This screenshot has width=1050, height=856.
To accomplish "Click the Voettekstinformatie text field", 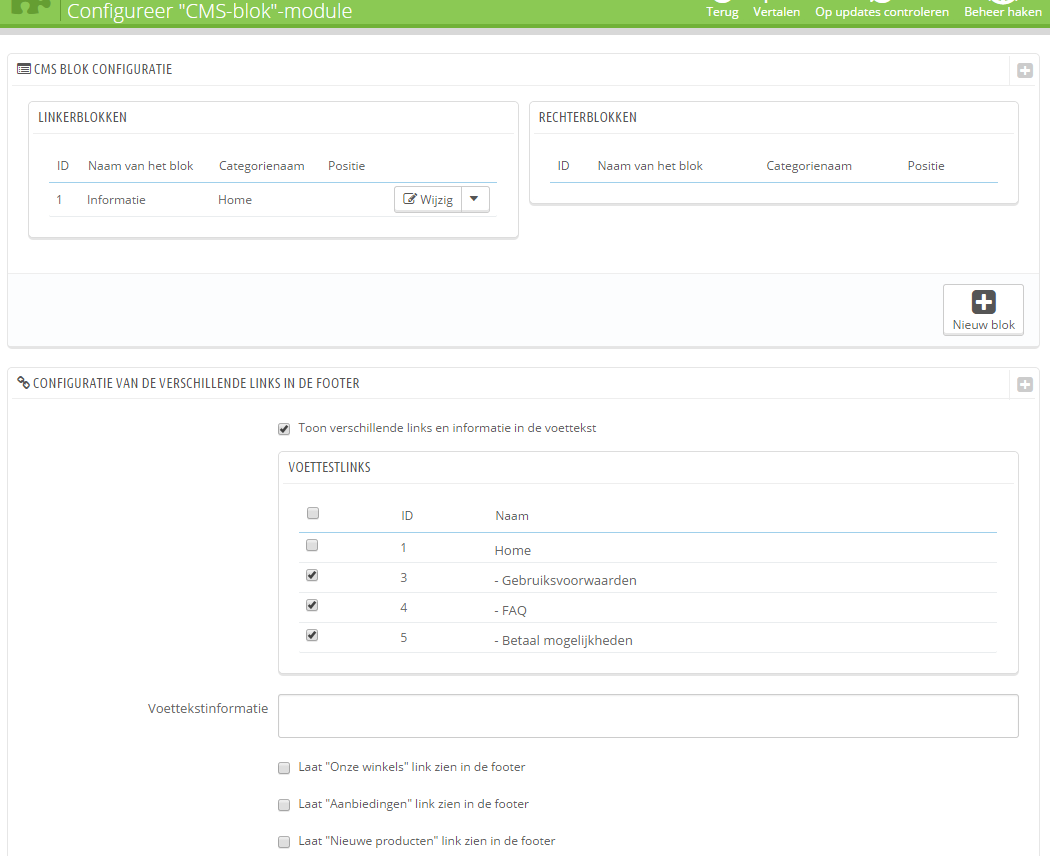I will (648, 716).
